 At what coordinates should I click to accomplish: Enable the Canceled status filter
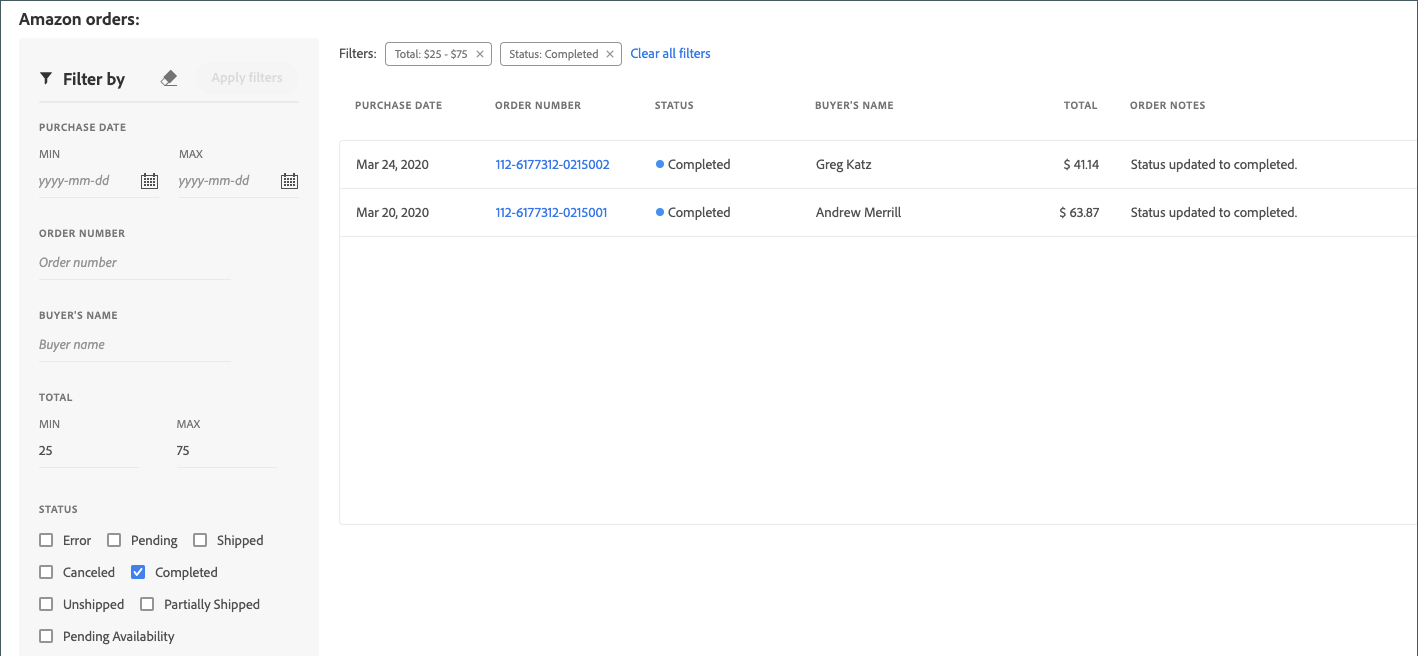[46, 572]
